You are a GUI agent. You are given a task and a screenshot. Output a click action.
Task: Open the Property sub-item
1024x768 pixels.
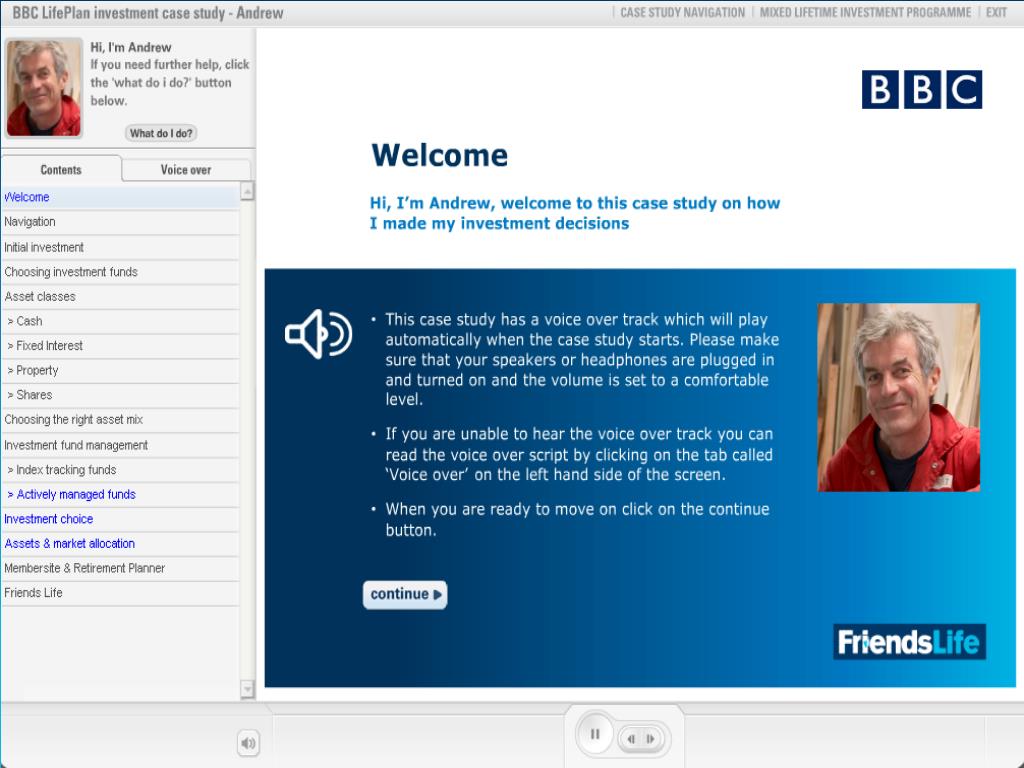[x=120, y=370]
